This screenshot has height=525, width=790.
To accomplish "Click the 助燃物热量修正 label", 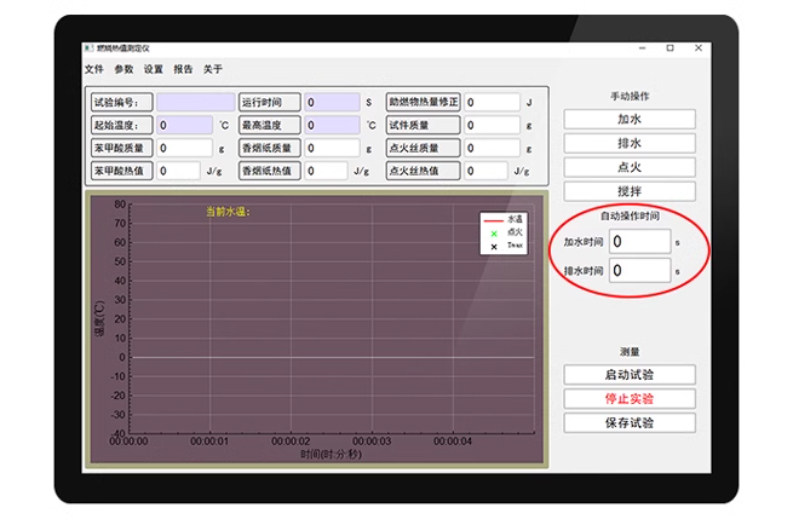I will (423, 102).
